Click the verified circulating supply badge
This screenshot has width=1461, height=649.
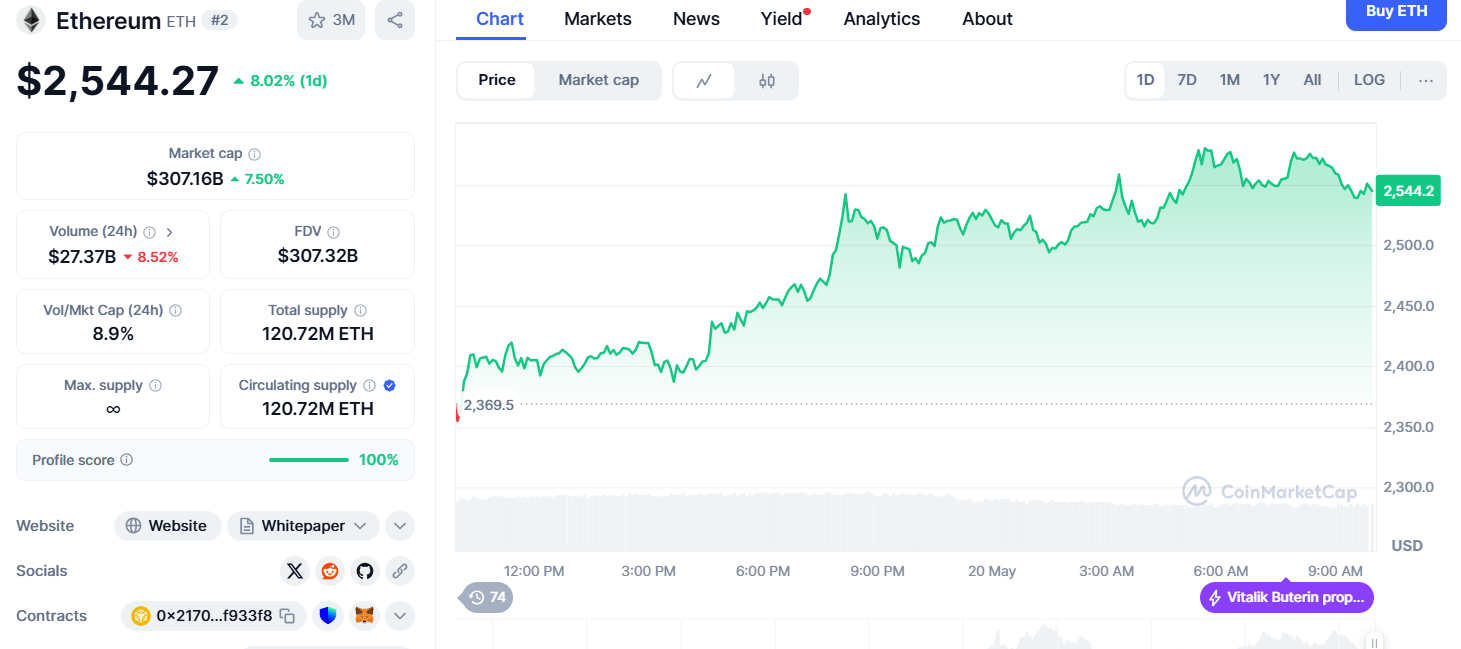(x=390, y=386)
